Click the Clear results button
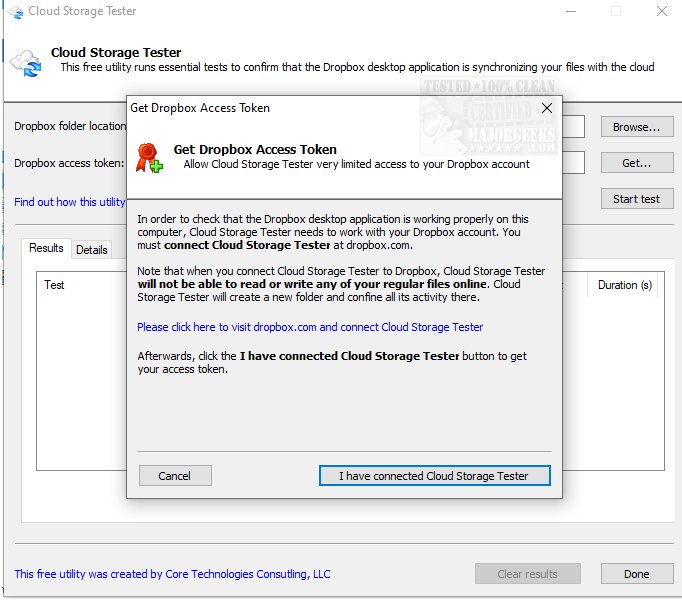 (527, 574)
